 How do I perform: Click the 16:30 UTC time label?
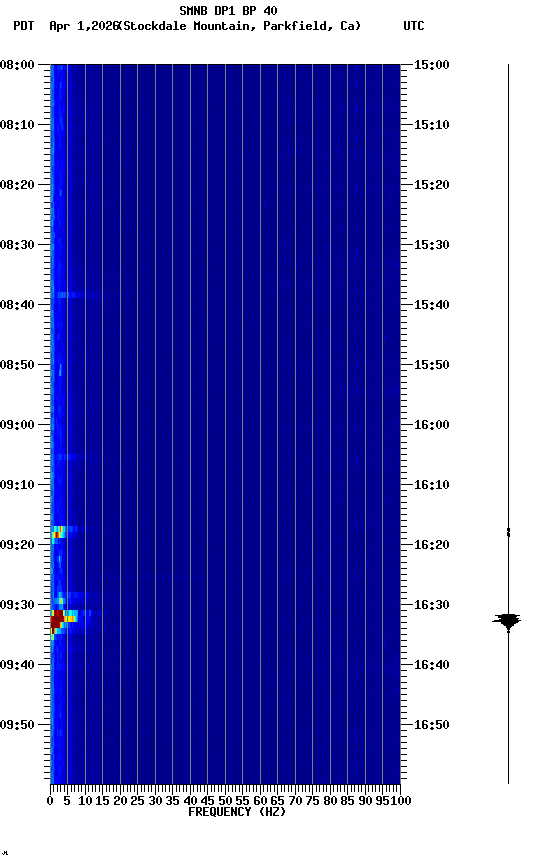point(432,605)
